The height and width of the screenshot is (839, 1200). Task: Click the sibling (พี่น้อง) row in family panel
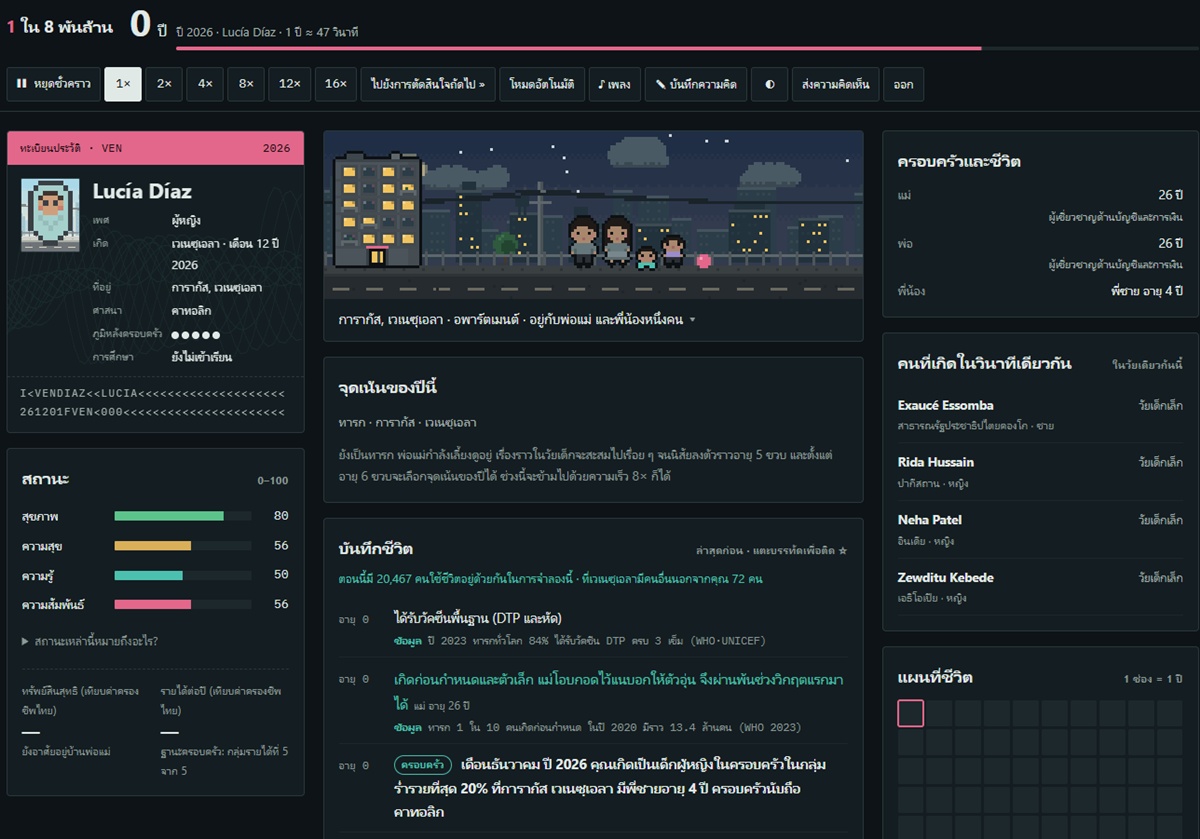coord(1040,291)
